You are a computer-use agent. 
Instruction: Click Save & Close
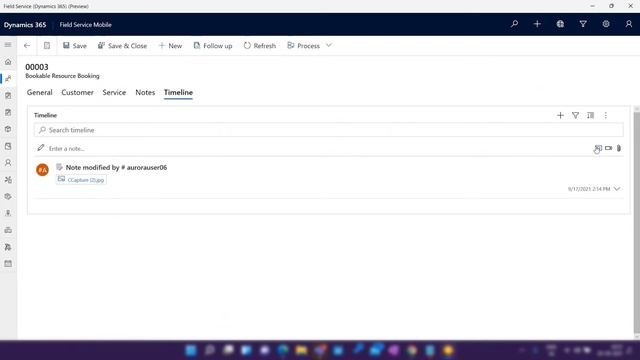122,46
